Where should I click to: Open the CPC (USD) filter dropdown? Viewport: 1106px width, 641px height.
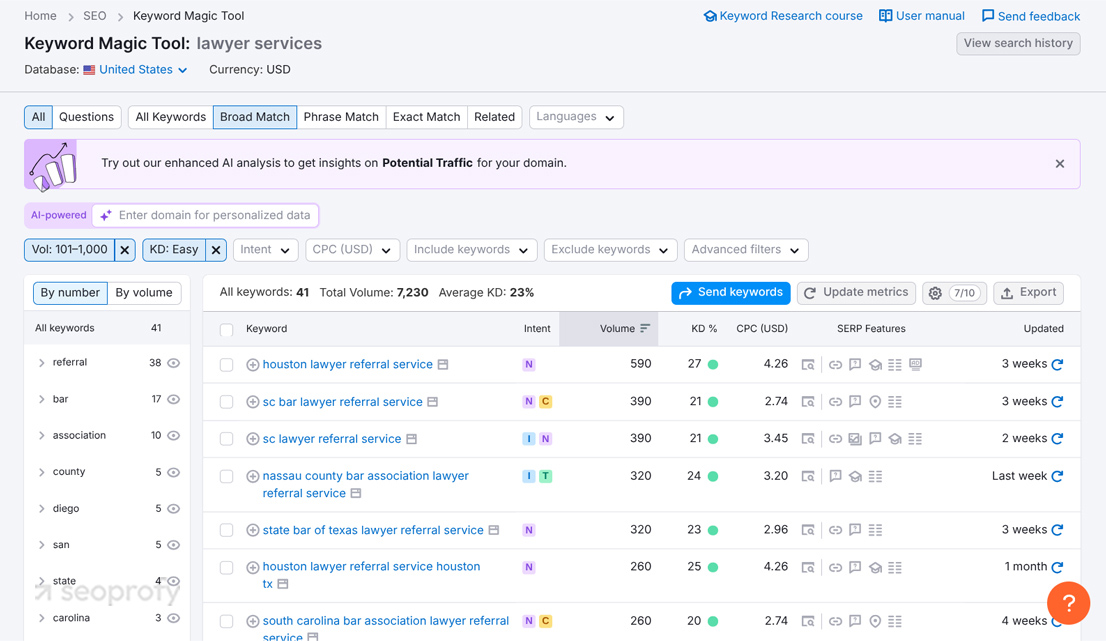point(352,250)
